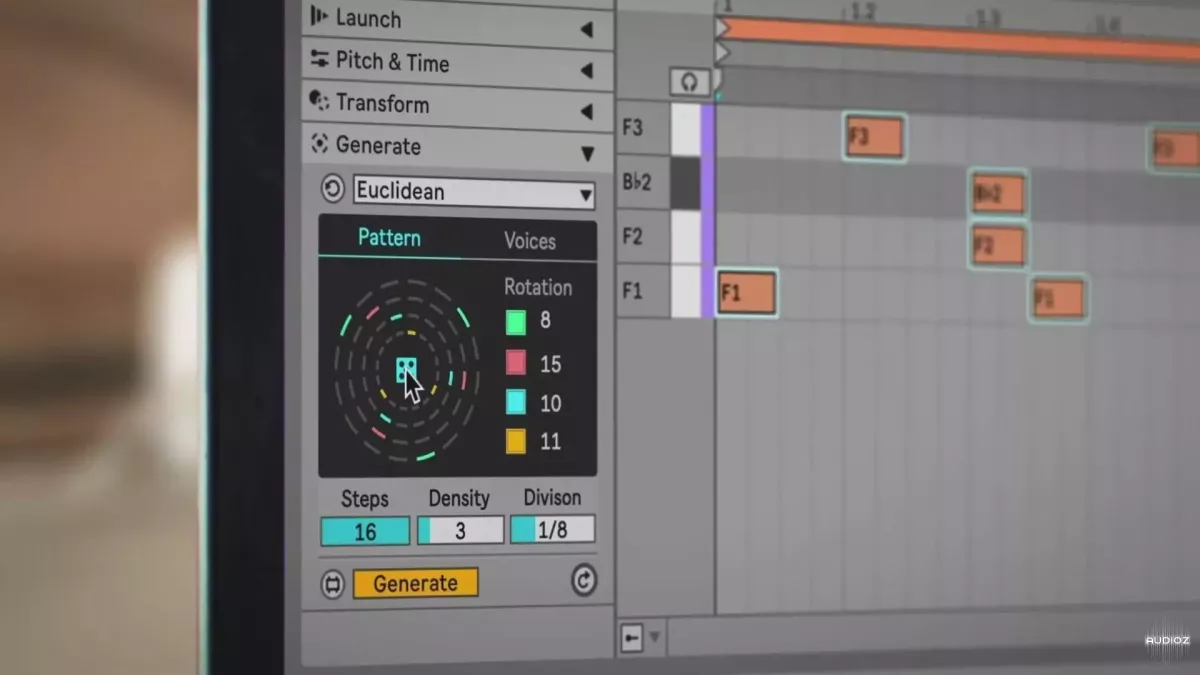Click rotation value 11
Viewport: 1200px width, 675px height.
[x=550, y=441]
